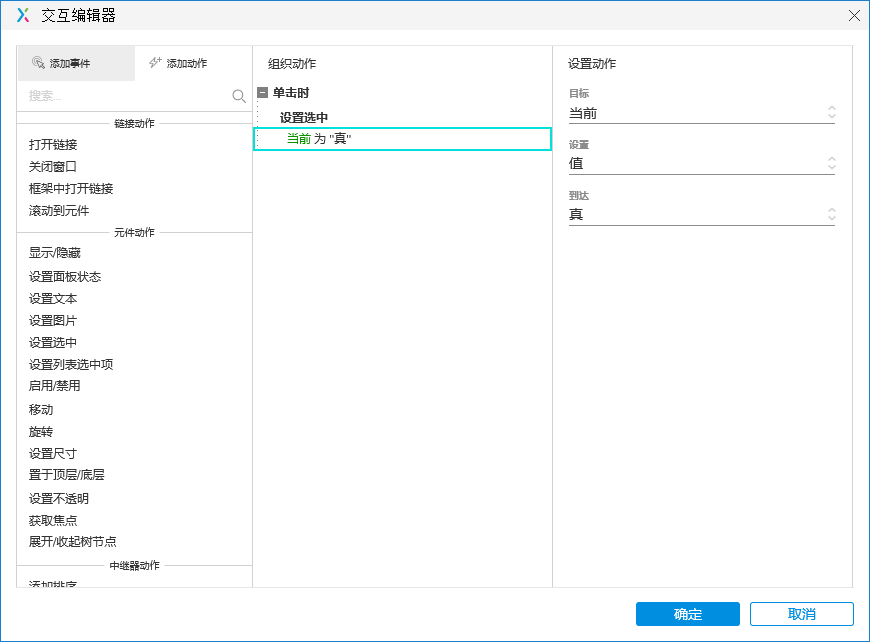This screenshot has height=642, width=870.
Task: Click the 确定 confirm button
Action: 687,614
